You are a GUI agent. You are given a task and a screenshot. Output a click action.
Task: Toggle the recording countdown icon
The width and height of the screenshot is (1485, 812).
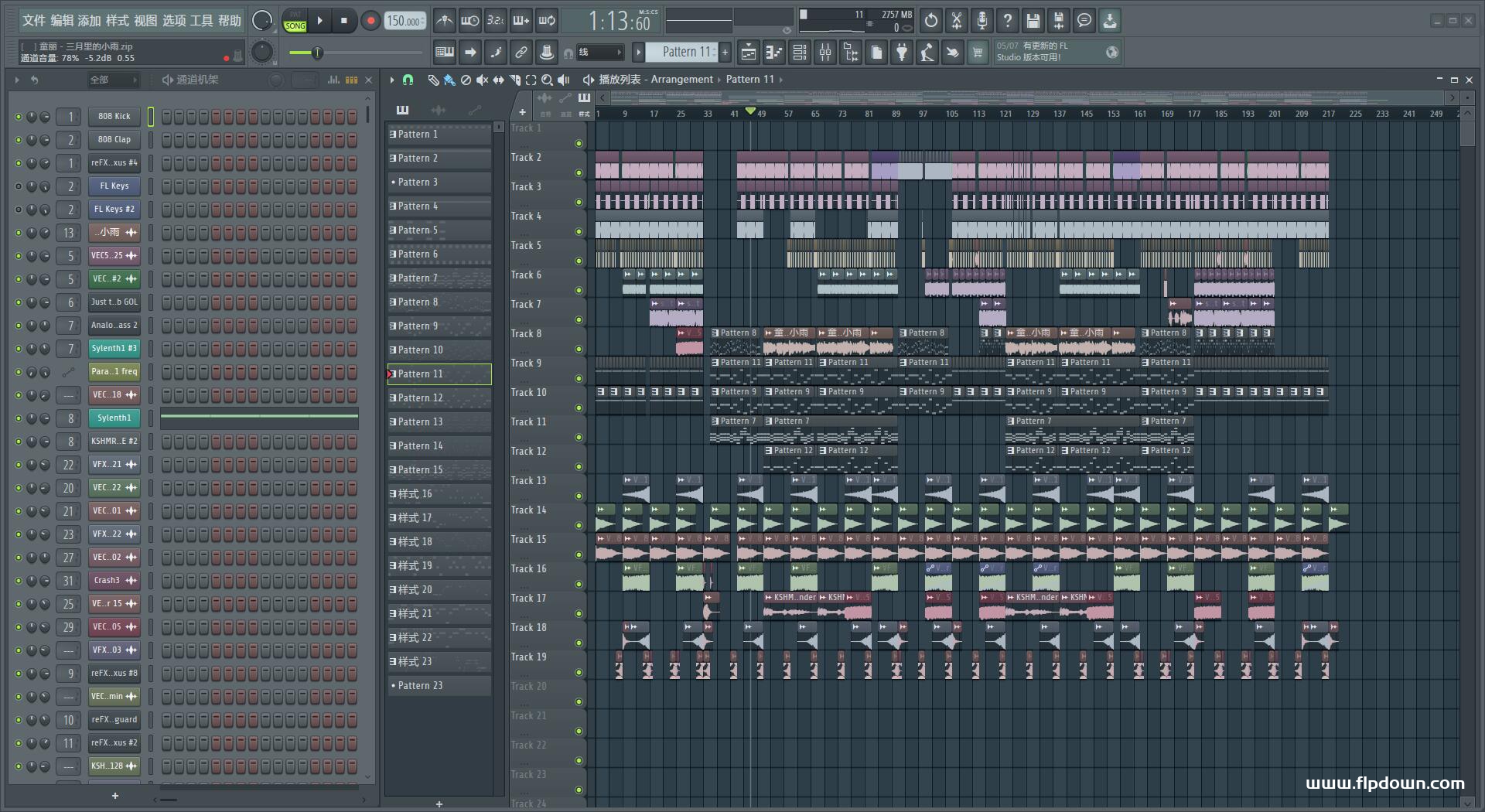pyautogui.click(x=495, y=21)
